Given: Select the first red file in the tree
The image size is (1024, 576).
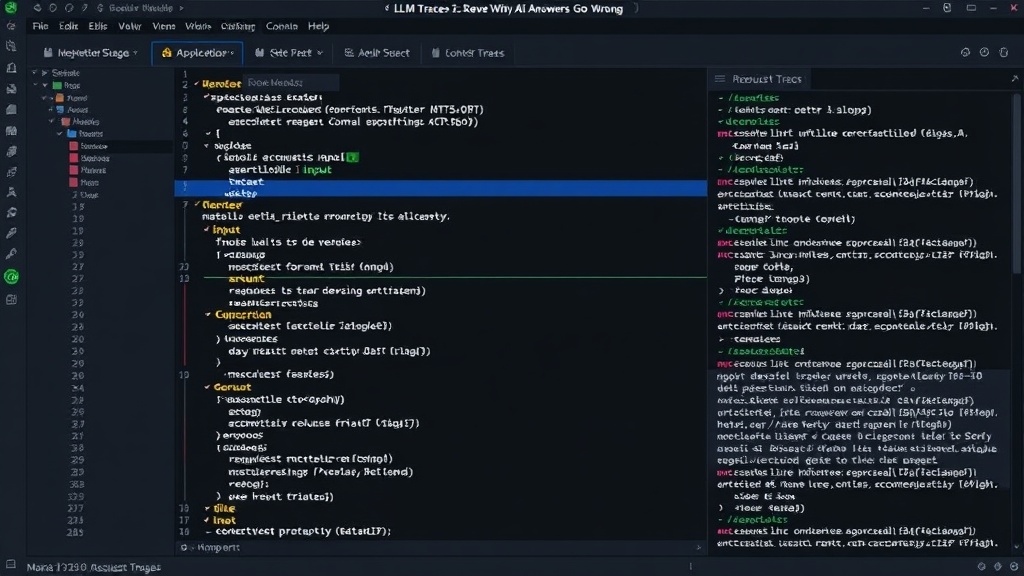Looking at the screenshot, I should click(x=74, y=146).
